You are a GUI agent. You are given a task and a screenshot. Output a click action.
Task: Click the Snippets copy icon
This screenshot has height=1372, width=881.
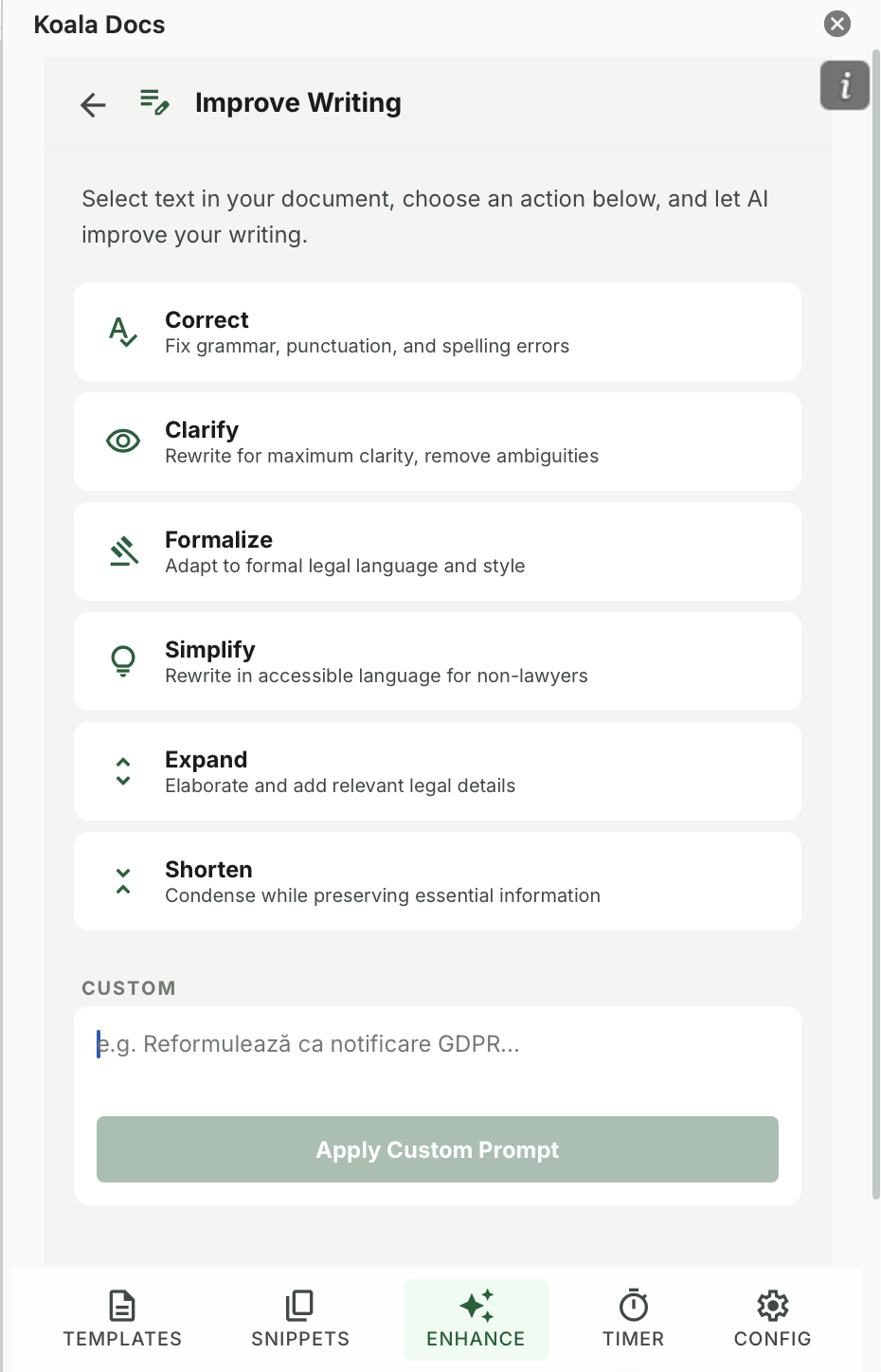pyautogui.click(x=299, y=1306)
